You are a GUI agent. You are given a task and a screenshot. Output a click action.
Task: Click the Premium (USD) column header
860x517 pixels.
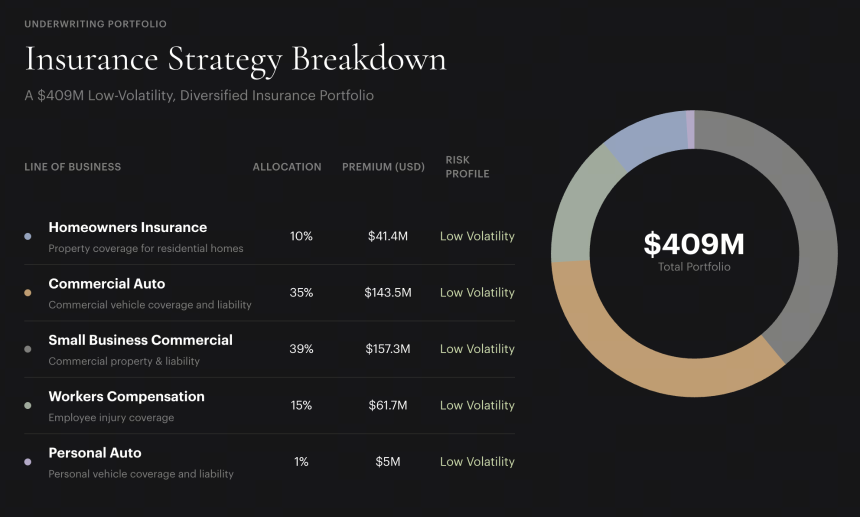click(x=383, y=167)
